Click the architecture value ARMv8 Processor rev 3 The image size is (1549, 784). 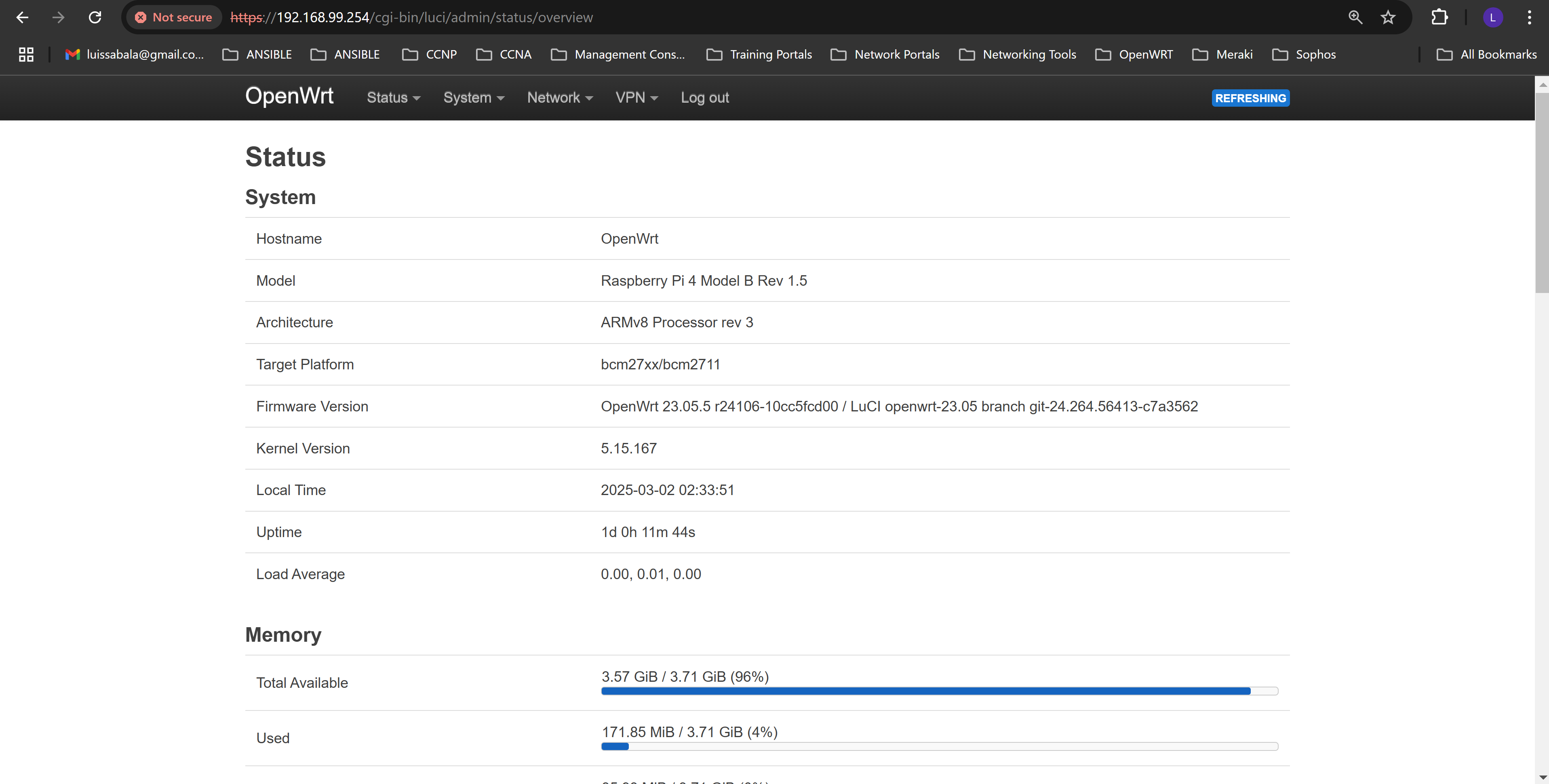point(677,322)
